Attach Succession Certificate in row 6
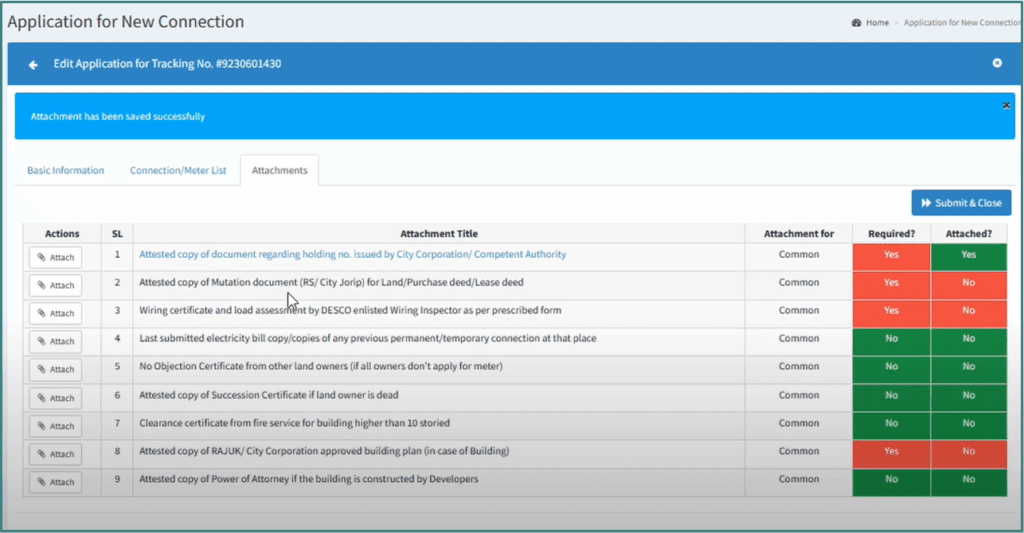Image resolution: width=1024 pixels, height=533 pixels. tap(56, 398)
